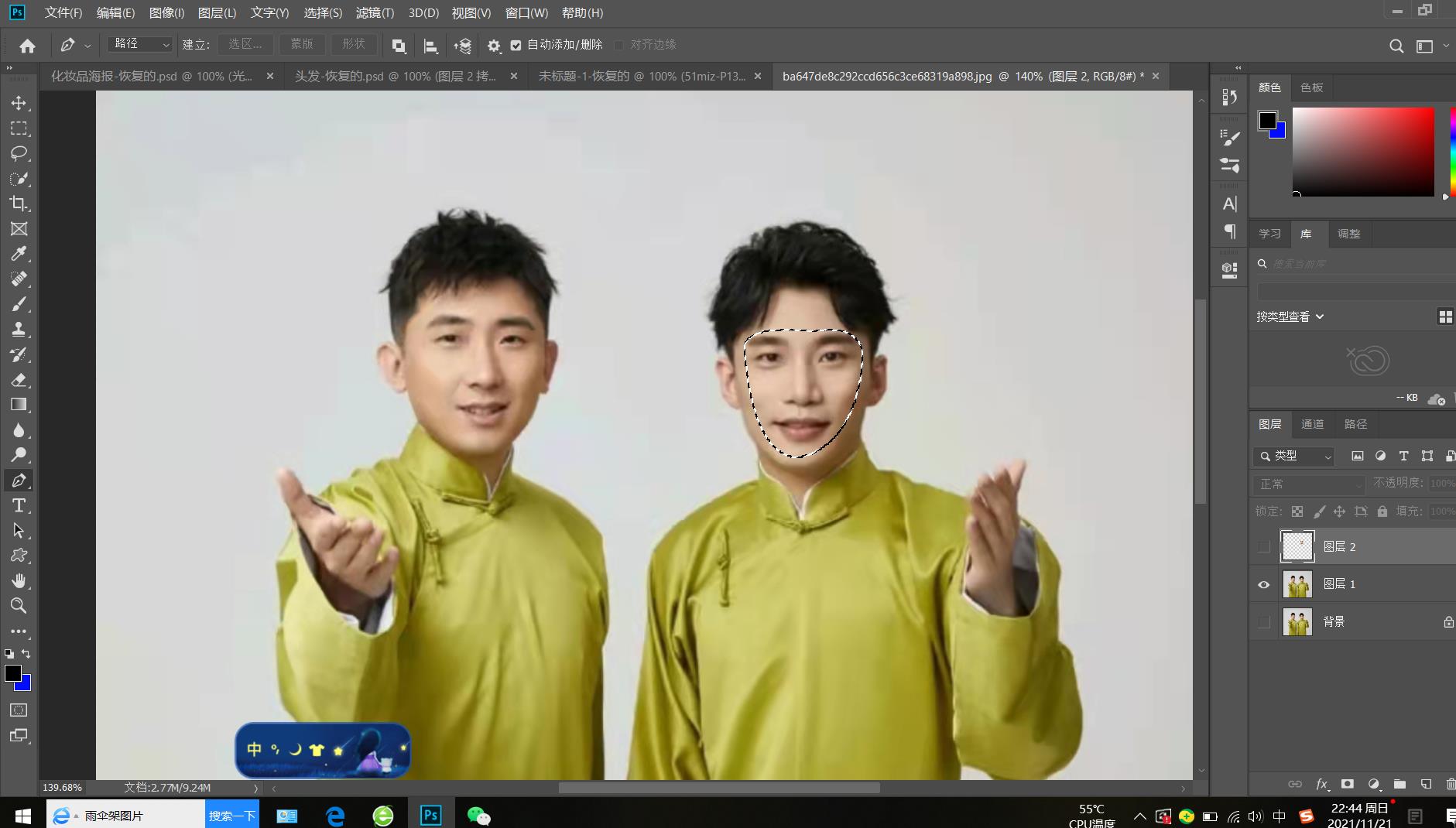Select the Frame tool
1456x828 pixels.
(x=19, y=229)
